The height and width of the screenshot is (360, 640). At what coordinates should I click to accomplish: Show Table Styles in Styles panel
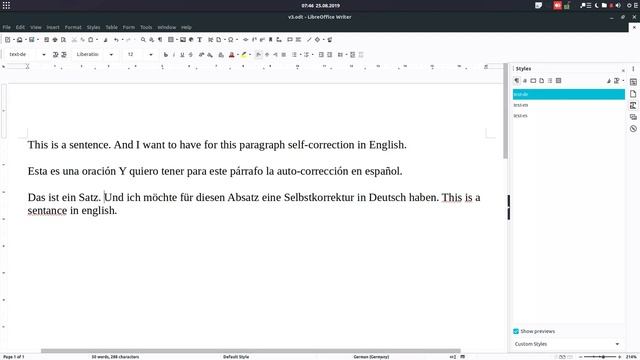(x=558, y=81)
